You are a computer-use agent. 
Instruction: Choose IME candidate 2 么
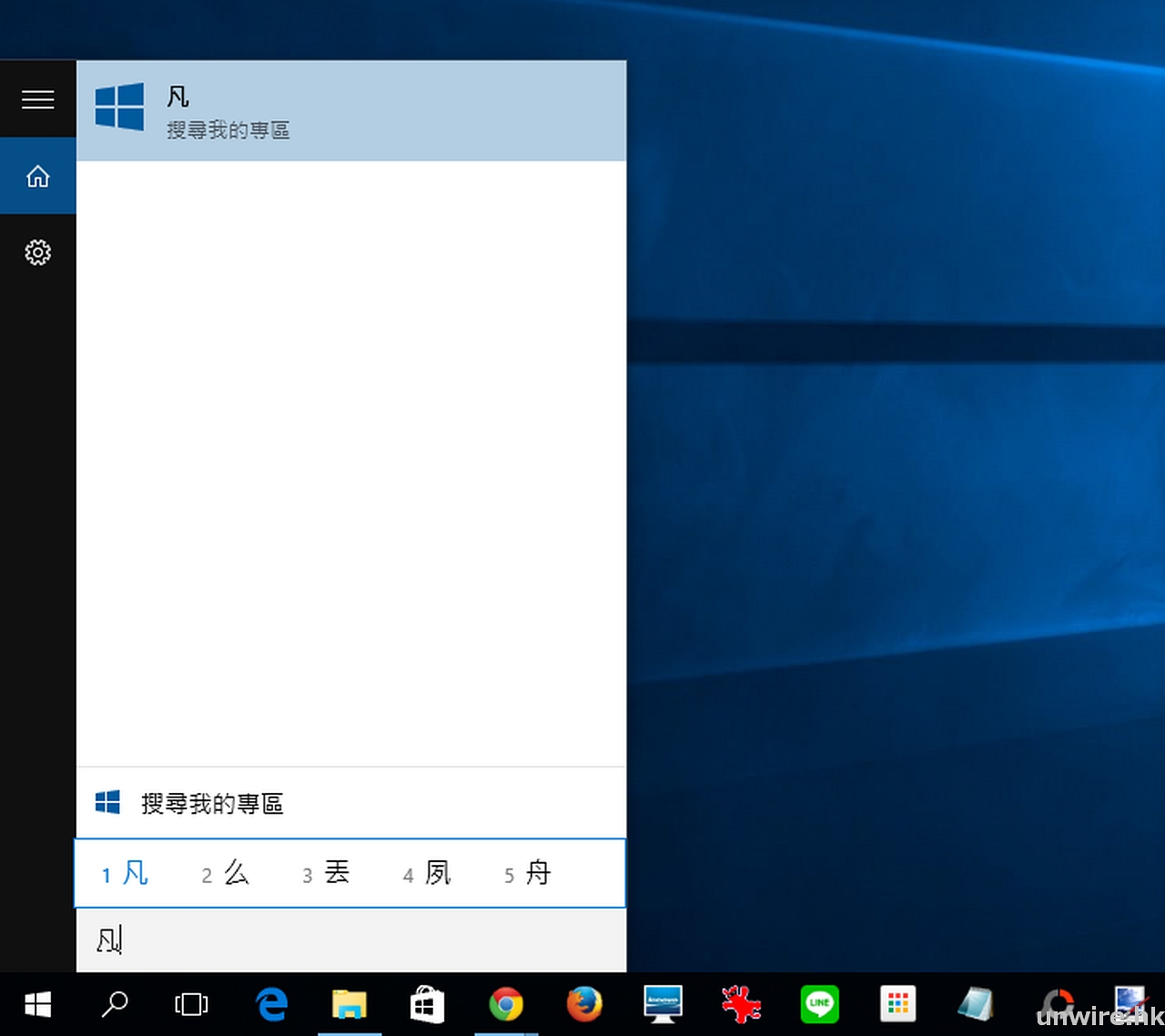(226, 873)
